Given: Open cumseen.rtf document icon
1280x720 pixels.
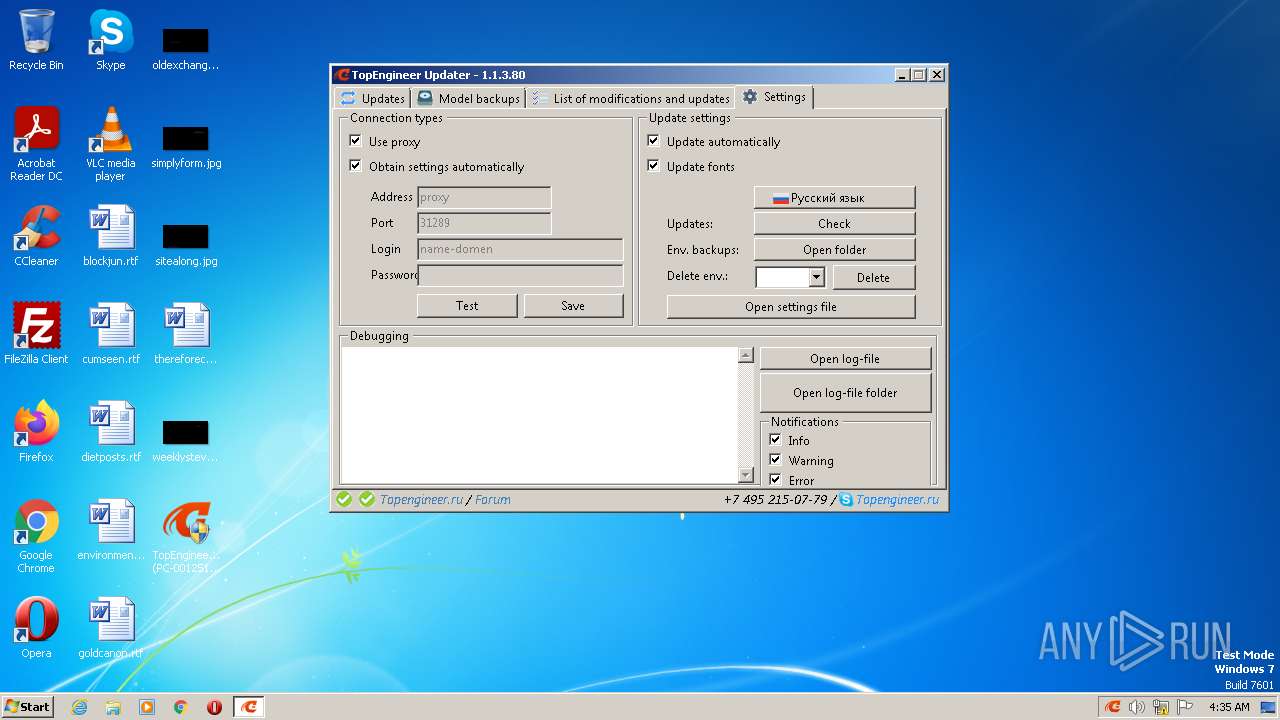Looking at the screenshot, I should click(x=110, y=334).
